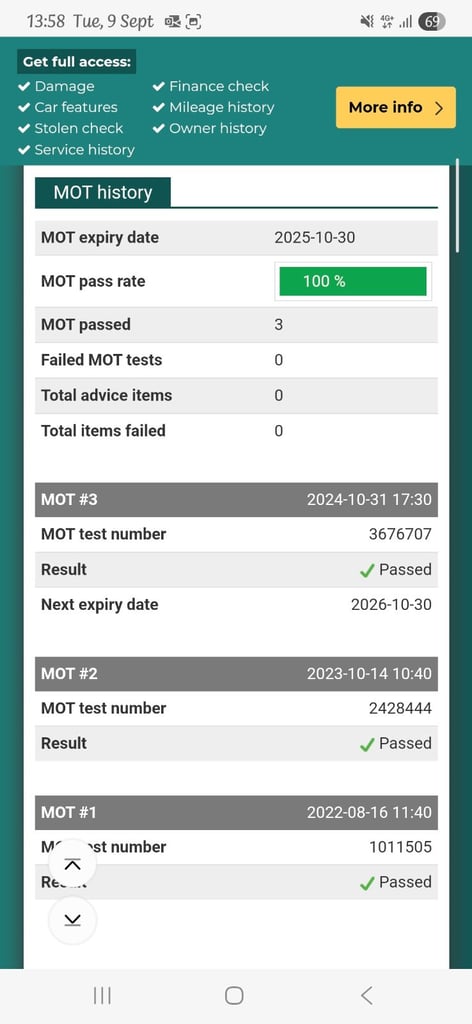Tap the Android back navigation icon
Image resolution: width=472 pixels, height=1024 pixels.
point(367,995)
